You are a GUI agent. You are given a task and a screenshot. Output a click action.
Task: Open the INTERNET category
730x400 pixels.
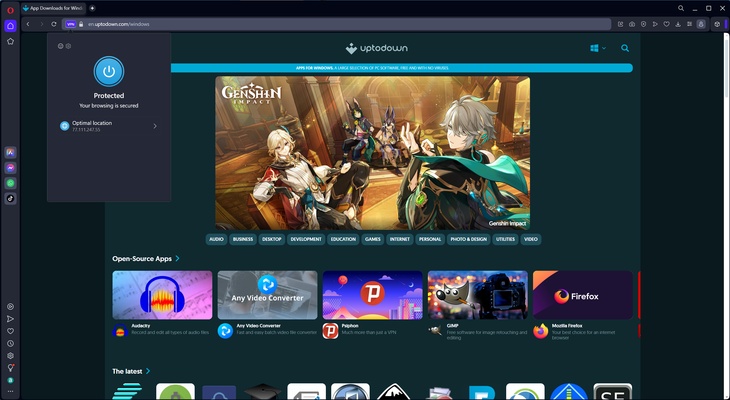pos(400,239)
